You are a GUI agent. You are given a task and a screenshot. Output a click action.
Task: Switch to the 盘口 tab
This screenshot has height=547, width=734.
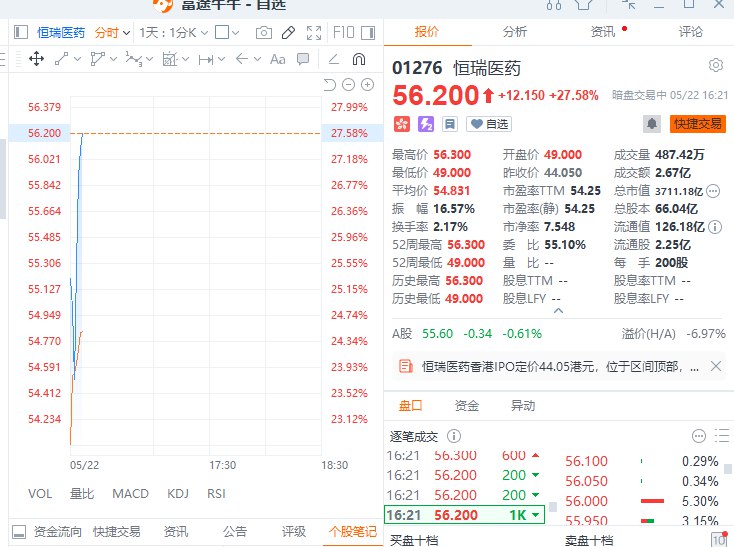click(x=411, y=406)
